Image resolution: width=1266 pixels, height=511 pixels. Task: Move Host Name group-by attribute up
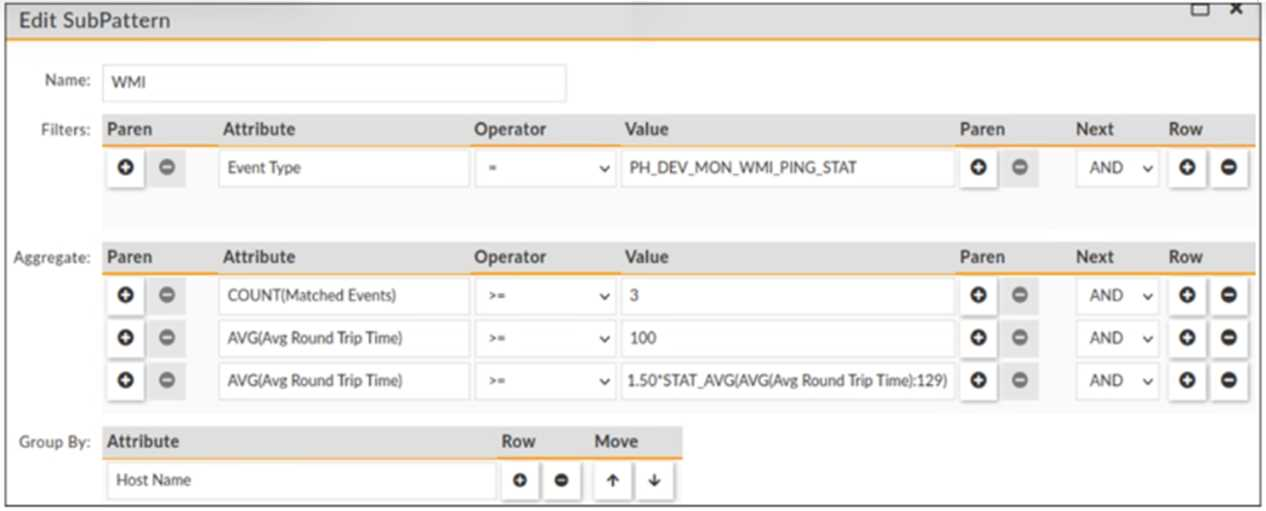[612, 481]
